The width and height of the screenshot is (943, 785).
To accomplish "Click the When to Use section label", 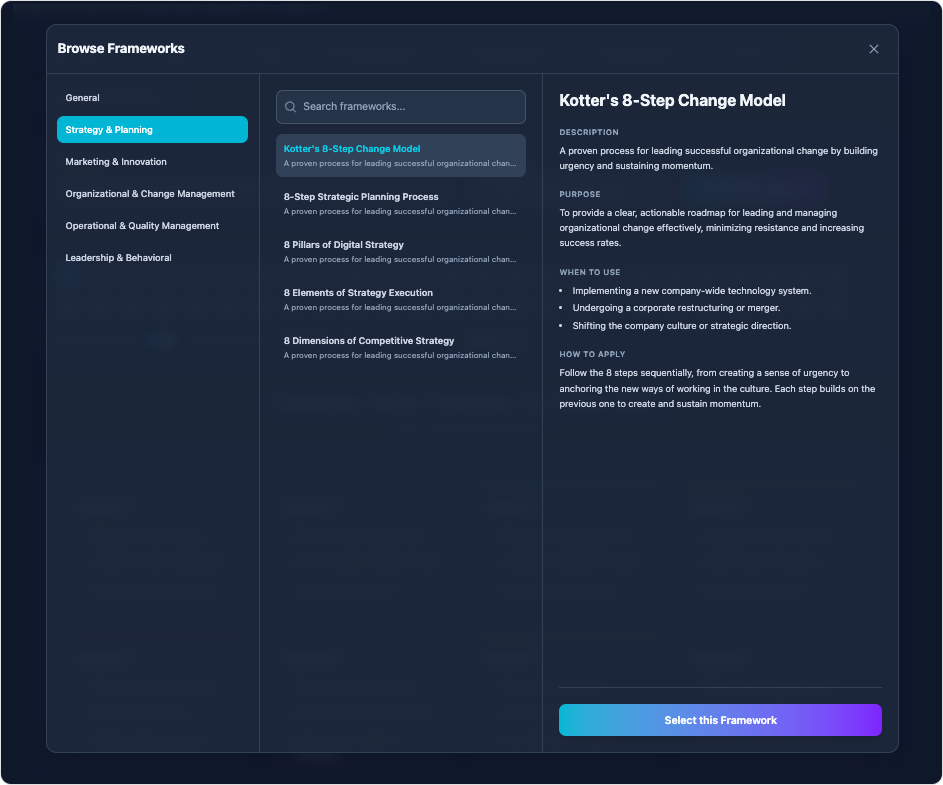I will [590, 272].
